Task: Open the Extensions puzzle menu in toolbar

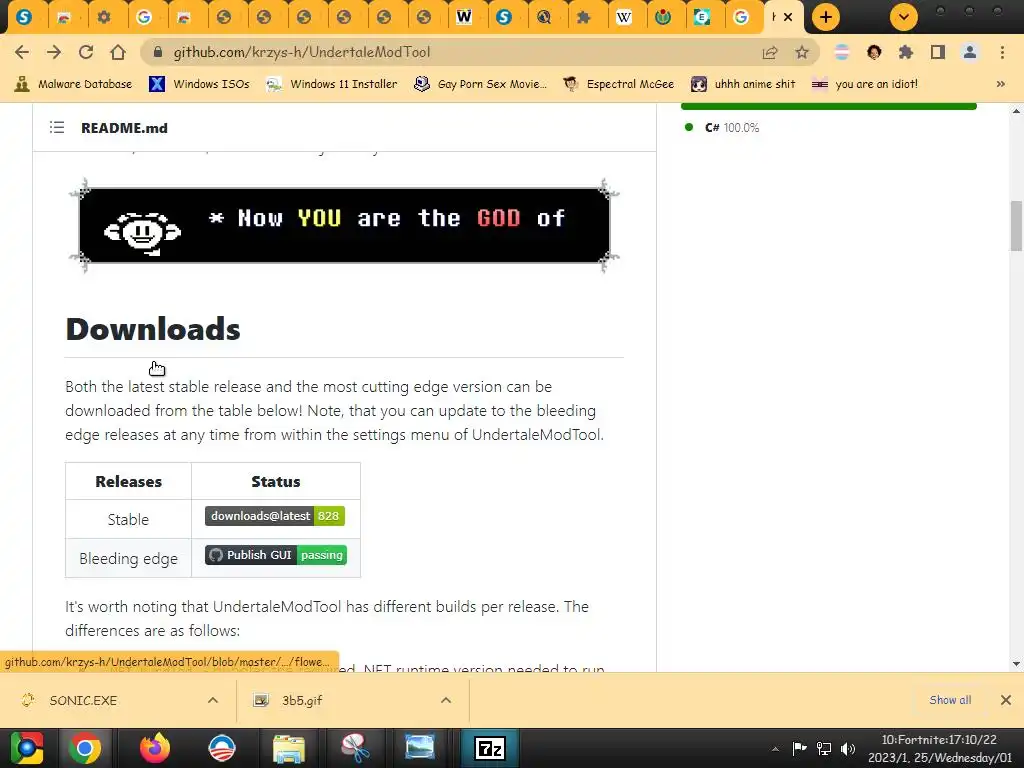Action: point(906,52)
